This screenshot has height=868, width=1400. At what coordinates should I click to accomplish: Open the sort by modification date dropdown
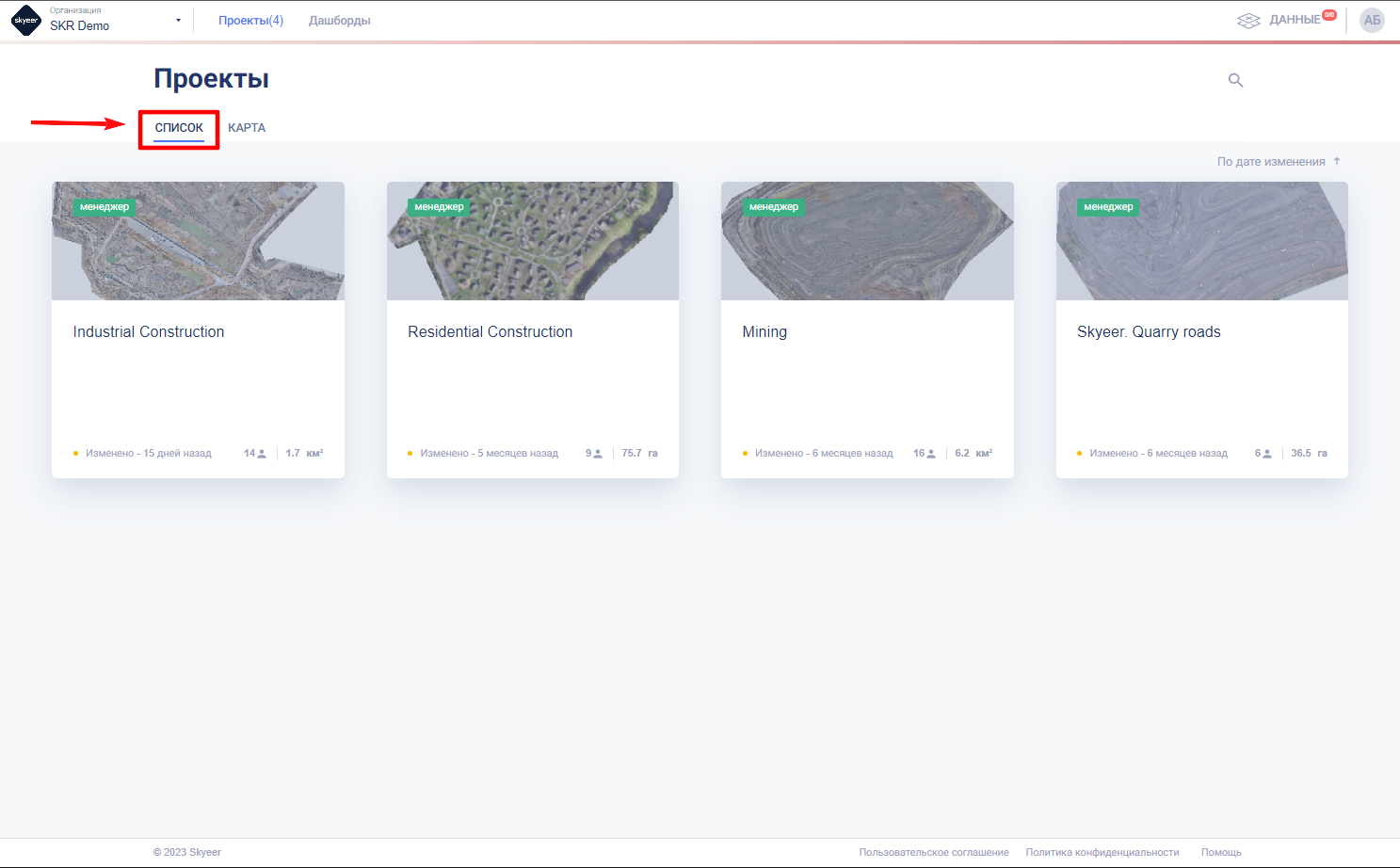coord(1270,162)
